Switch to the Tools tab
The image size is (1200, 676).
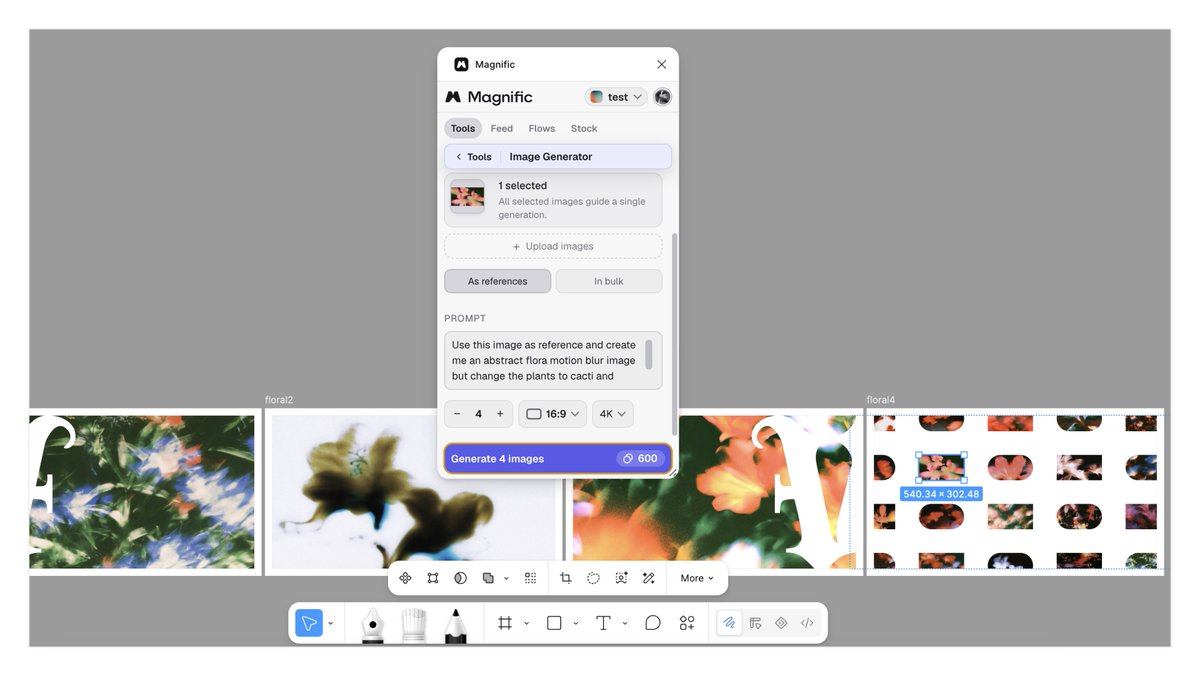[x=463, y=128]
